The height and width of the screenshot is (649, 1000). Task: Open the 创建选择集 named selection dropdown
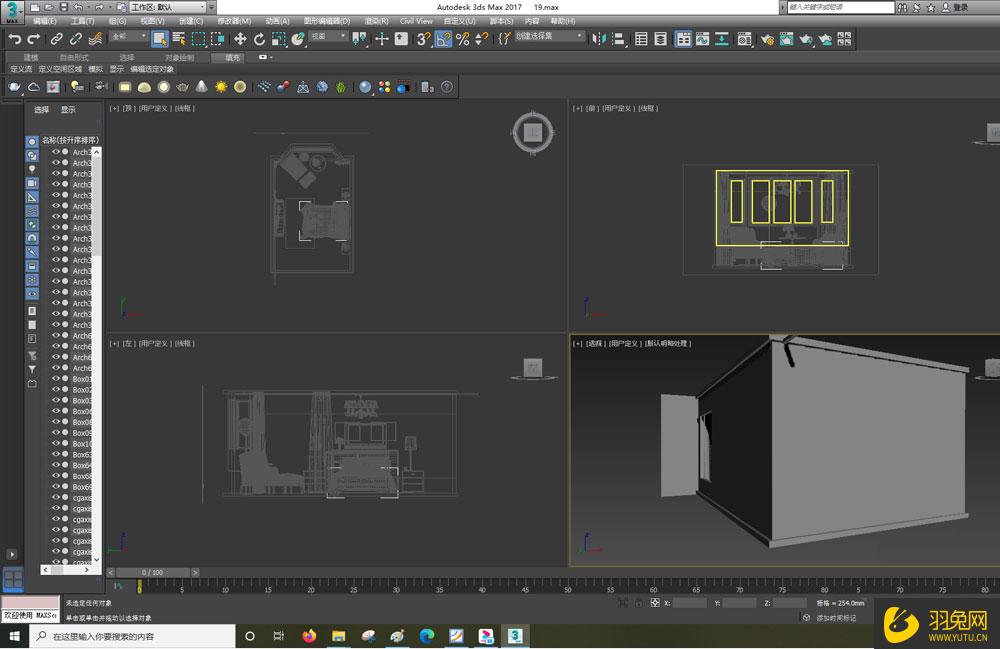548,40
